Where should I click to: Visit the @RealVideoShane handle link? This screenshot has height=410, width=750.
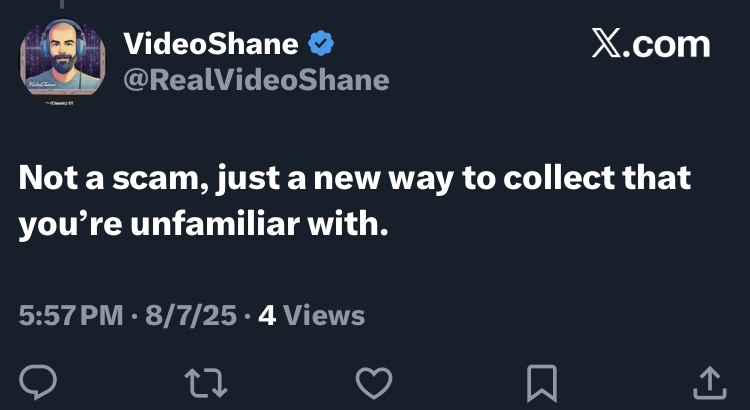click(x=255, y=79)
